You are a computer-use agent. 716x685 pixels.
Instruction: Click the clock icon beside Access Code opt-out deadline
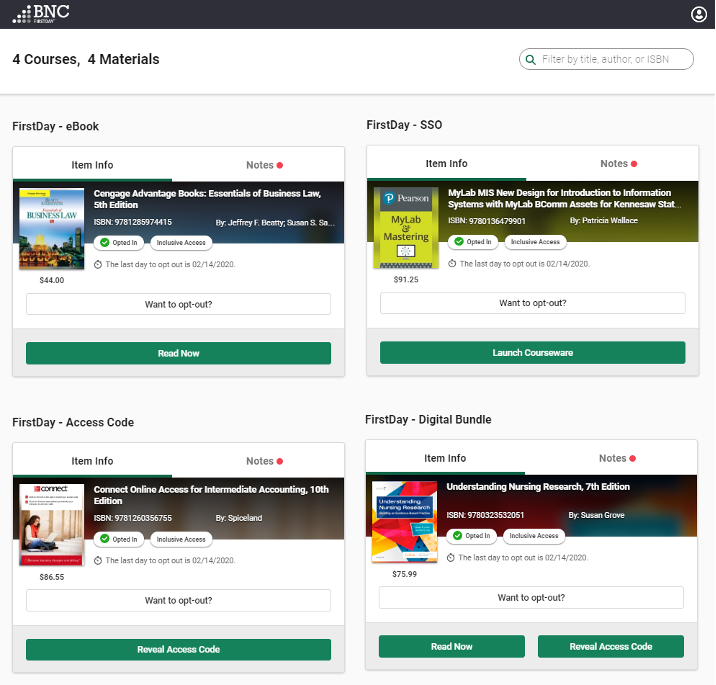[98, 560]
